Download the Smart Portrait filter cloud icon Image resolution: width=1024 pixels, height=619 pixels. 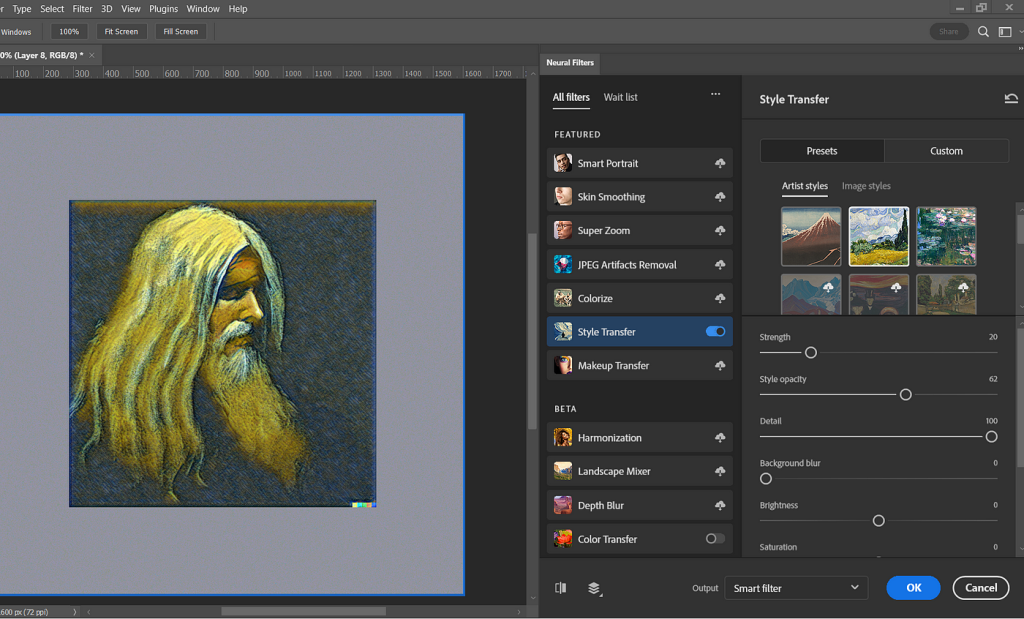(x=720, y=163)
